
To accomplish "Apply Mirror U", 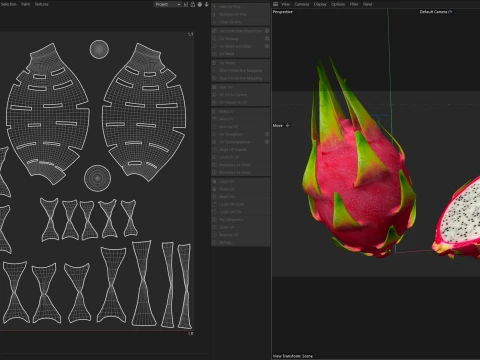I will tap(240, 111).
